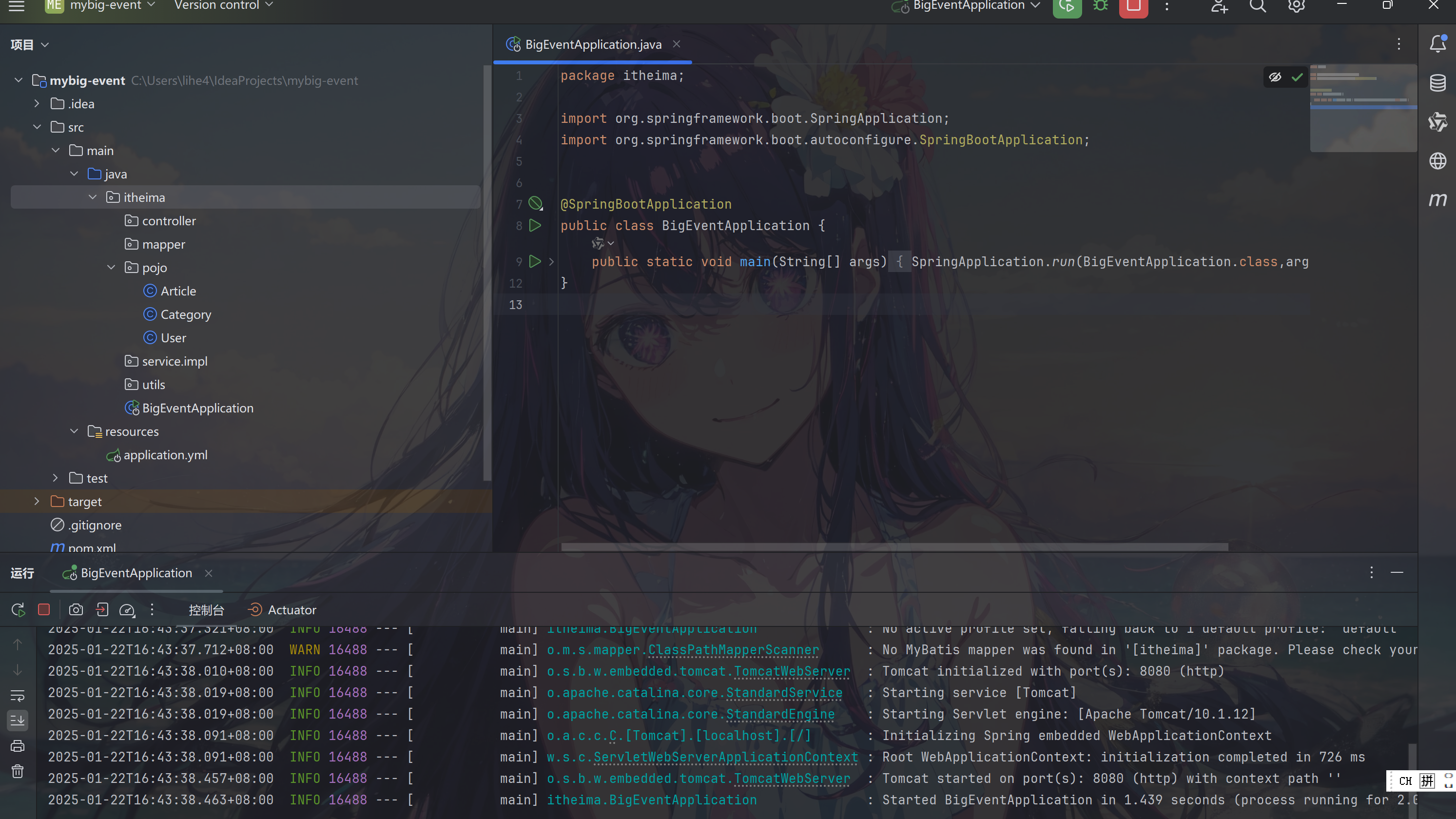
Task: Unfold the main method on line 9
Action: coord(551,262)
